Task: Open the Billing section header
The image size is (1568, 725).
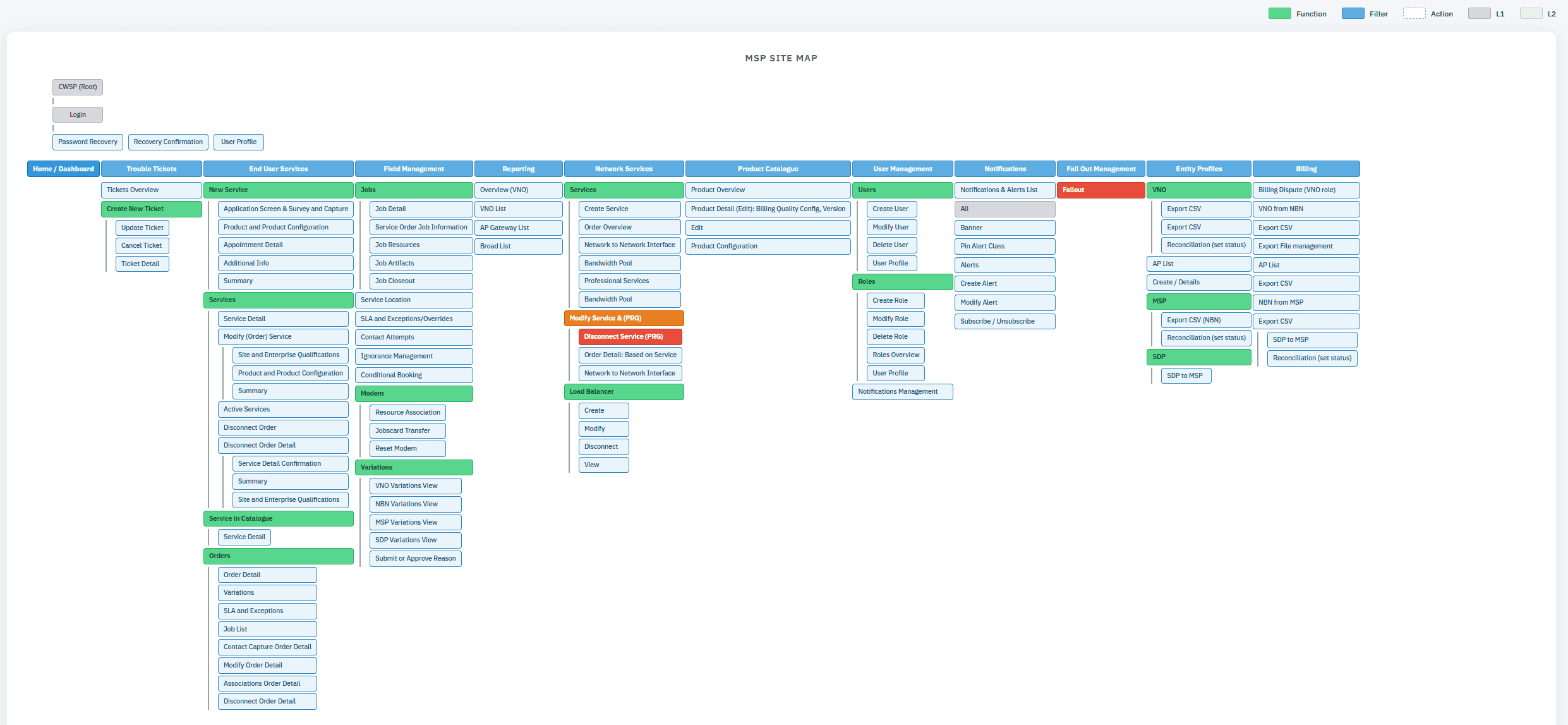Action: (x=1306, y=169)
